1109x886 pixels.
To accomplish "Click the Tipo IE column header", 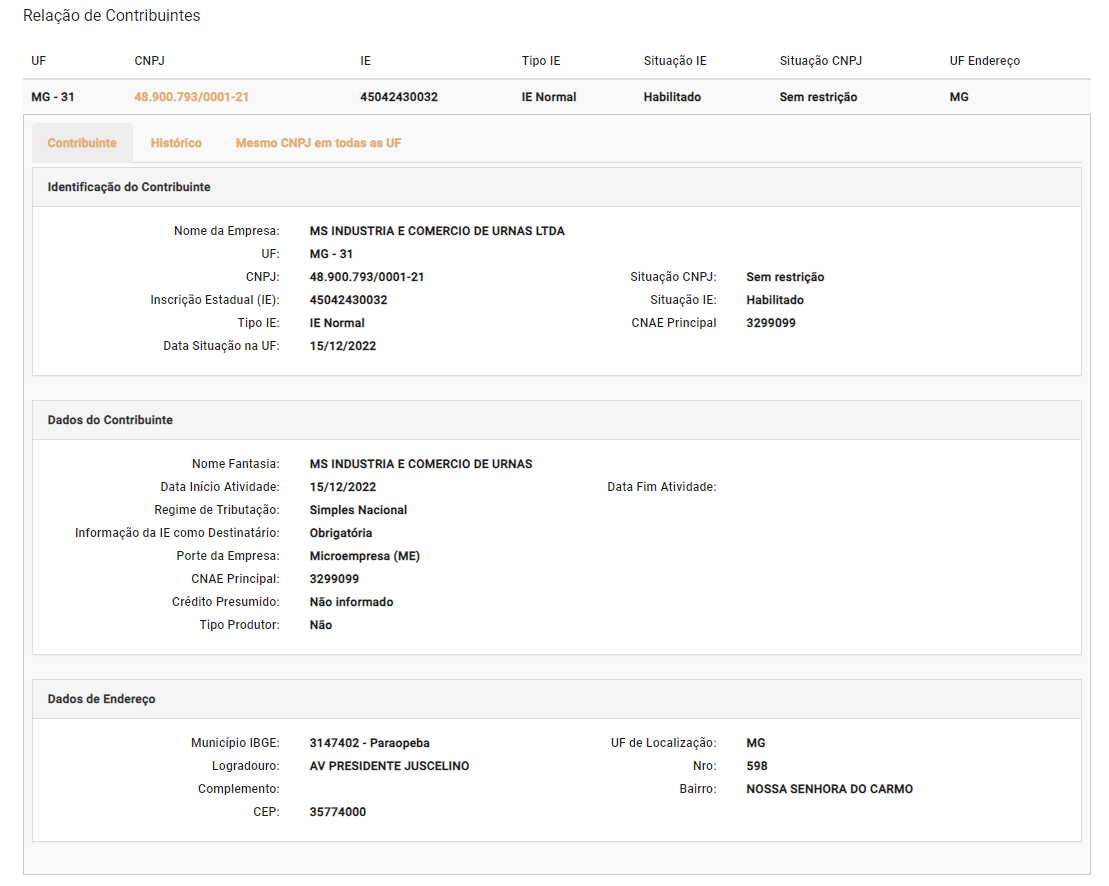I will point(541,61).
